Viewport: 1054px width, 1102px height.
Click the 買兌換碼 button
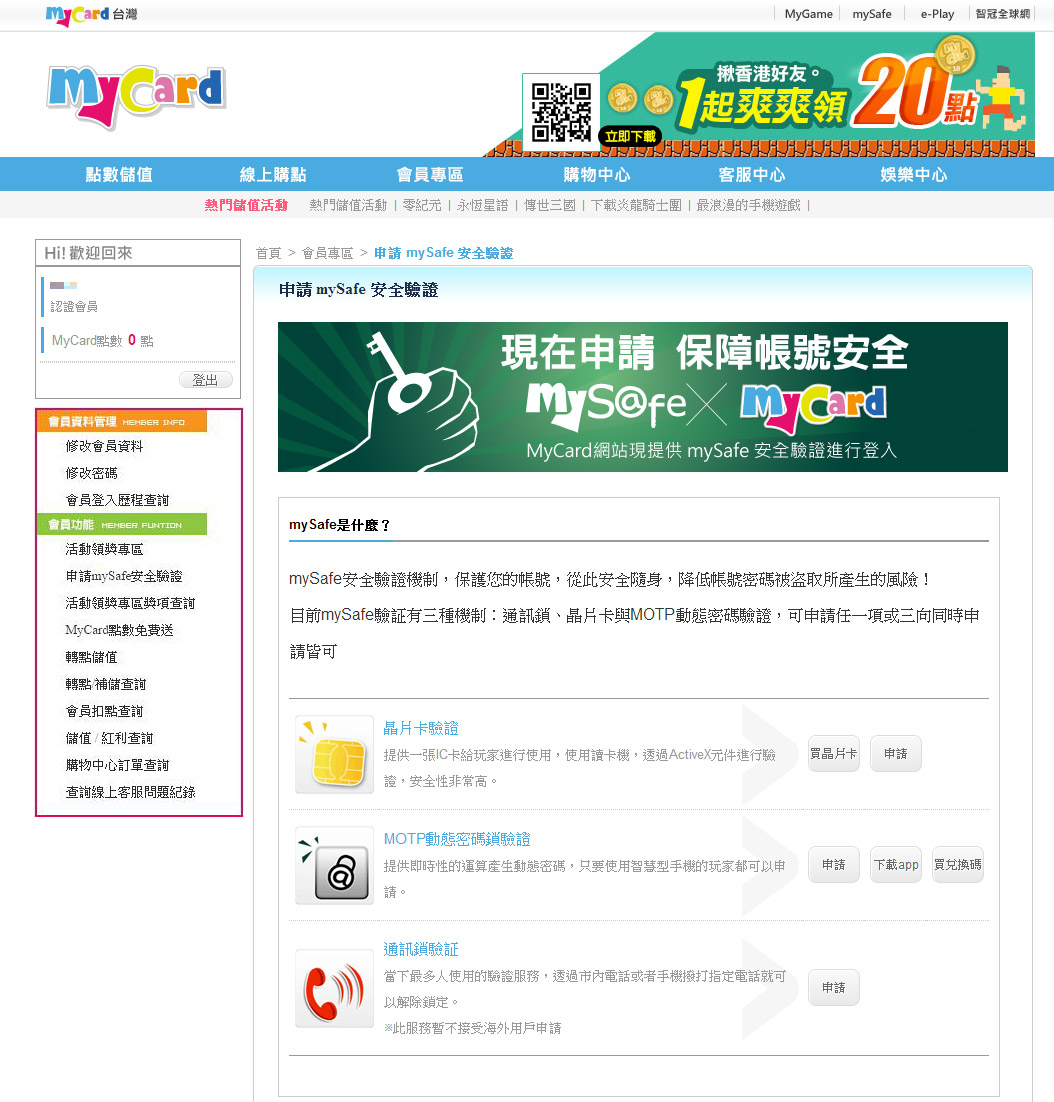click(x=957, y=865)
